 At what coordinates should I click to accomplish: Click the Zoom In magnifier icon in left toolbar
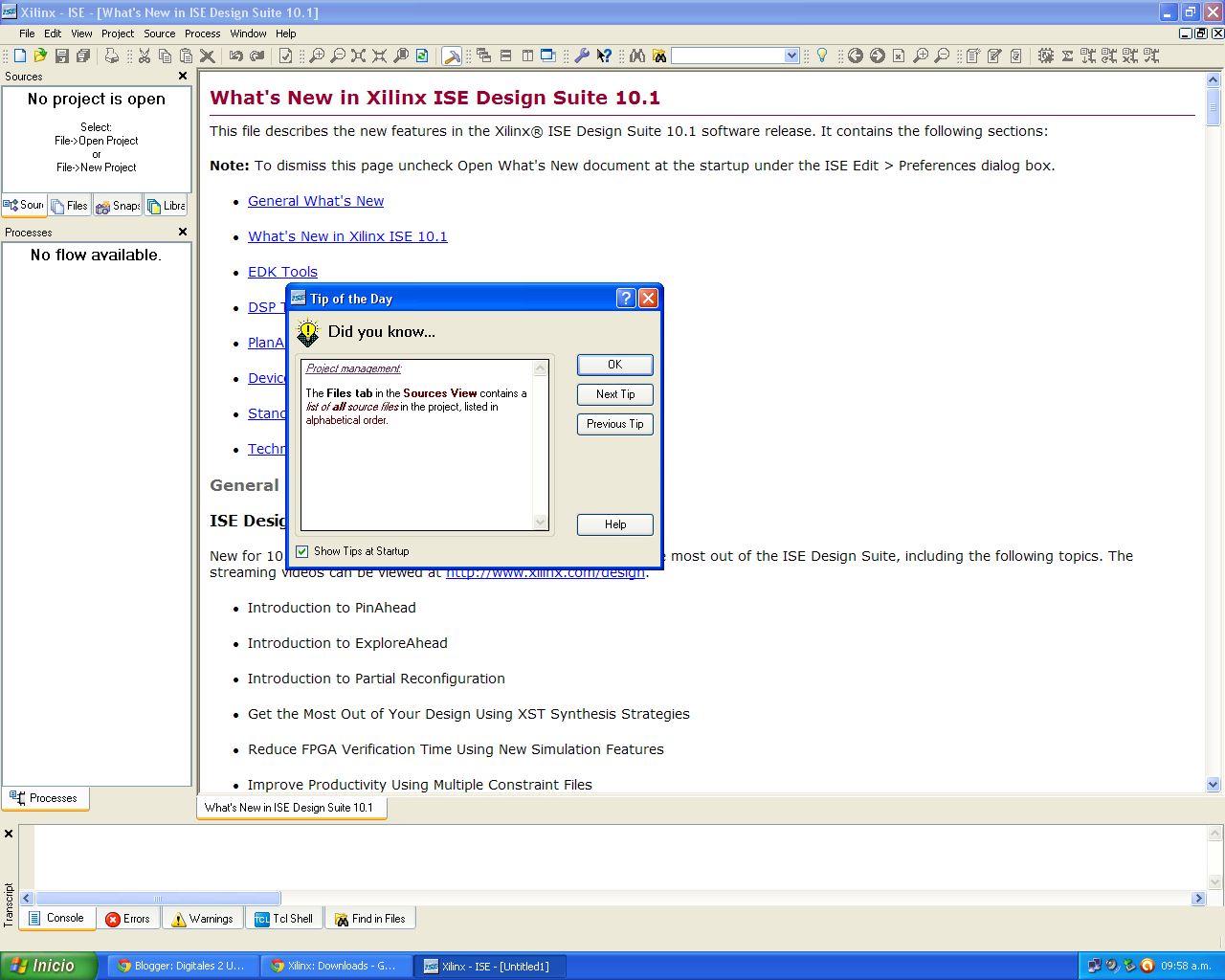(x=317, y=56)
